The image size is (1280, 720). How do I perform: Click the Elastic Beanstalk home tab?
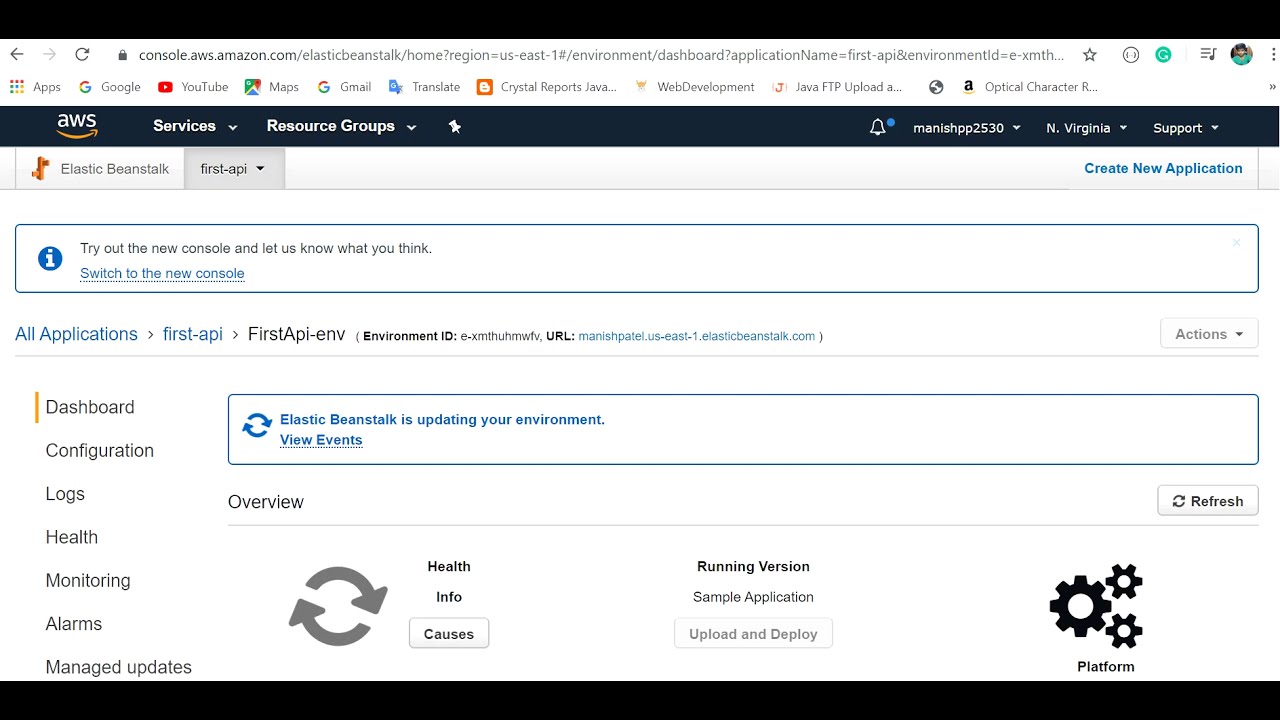(x=100, y=169)
